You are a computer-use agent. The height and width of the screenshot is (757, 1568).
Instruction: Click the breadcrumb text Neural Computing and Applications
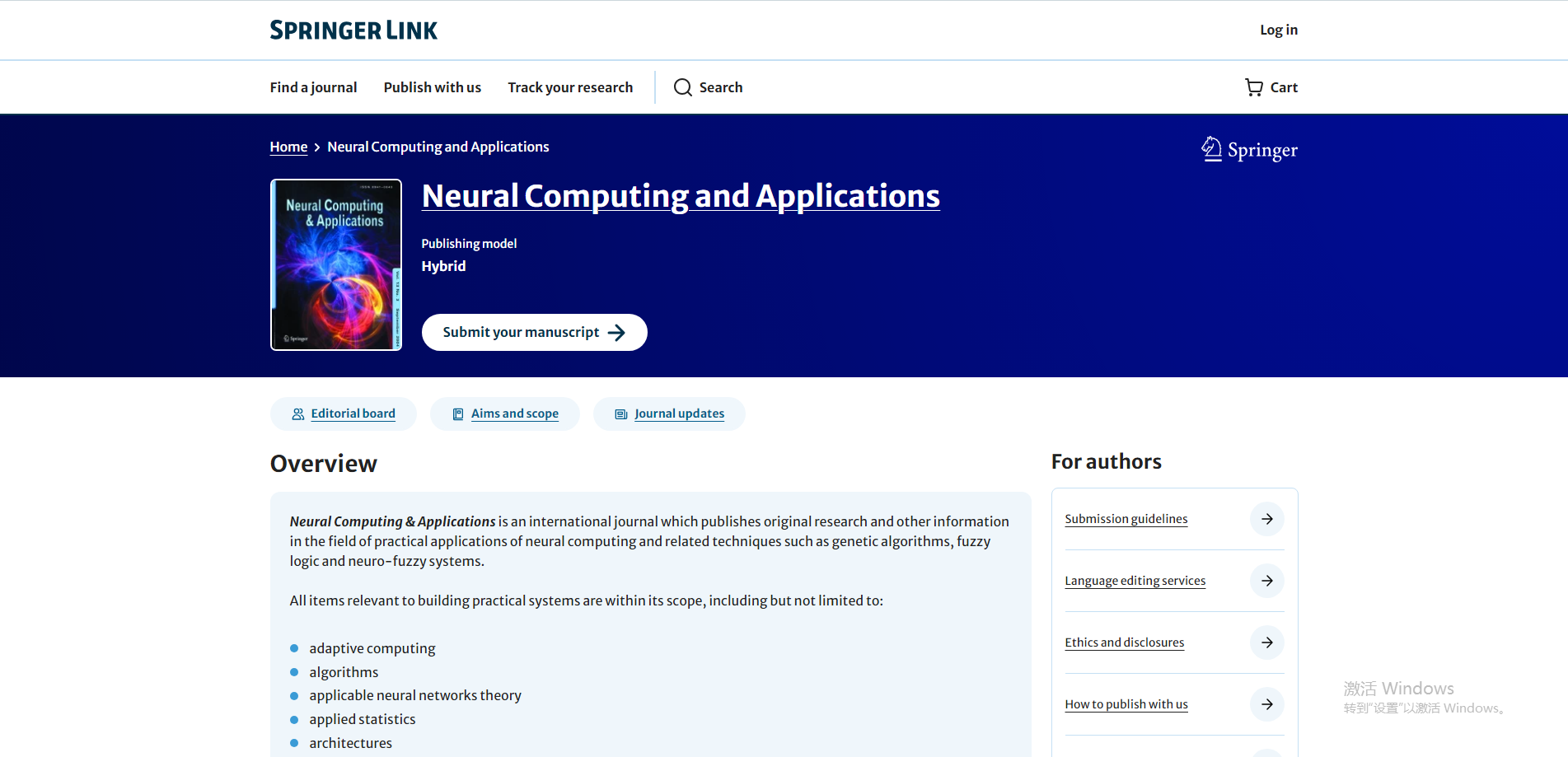tap(438, 147)
